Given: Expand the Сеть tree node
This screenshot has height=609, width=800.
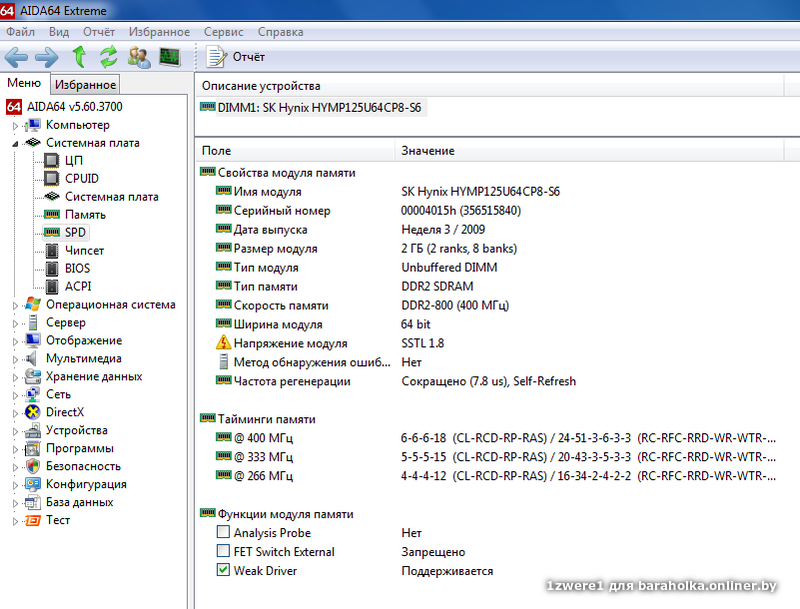Looking at the screenshot, I should click(15, 395).
